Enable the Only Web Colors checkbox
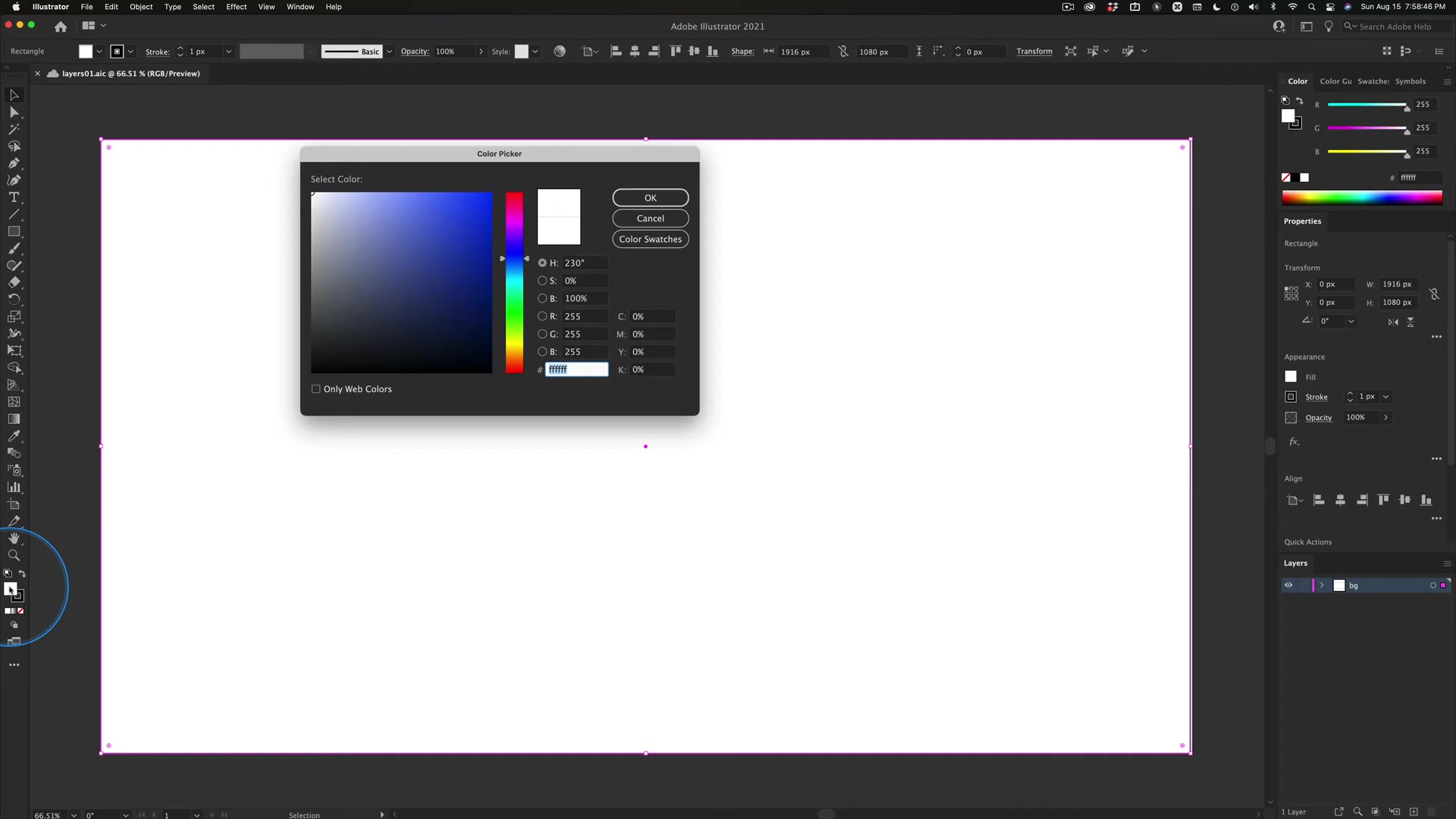Image resolution: width=1456 pixels, height=819 pixels. click(316, 388)
